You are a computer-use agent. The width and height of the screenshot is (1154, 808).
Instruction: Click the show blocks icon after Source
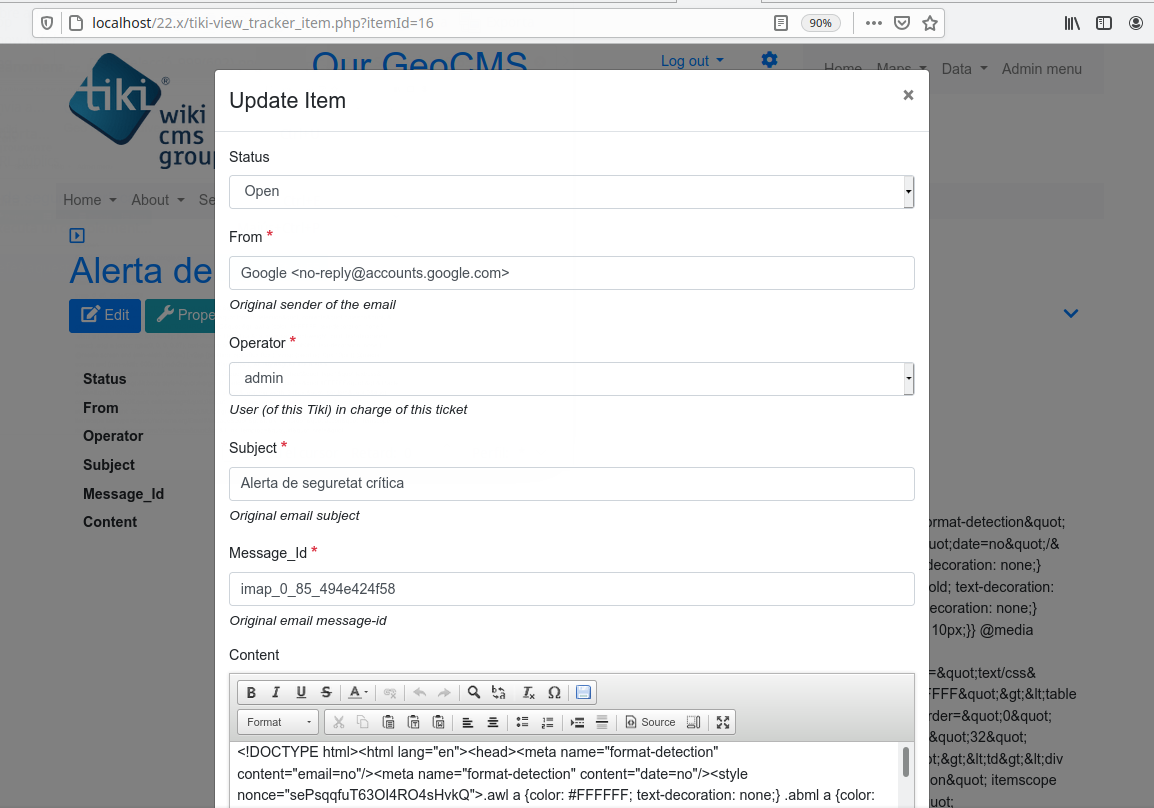click(x=693, y=723)
